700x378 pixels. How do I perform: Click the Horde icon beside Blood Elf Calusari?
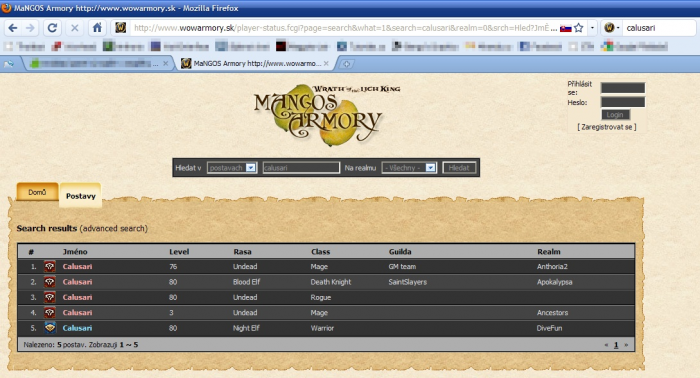click(50, 282)
